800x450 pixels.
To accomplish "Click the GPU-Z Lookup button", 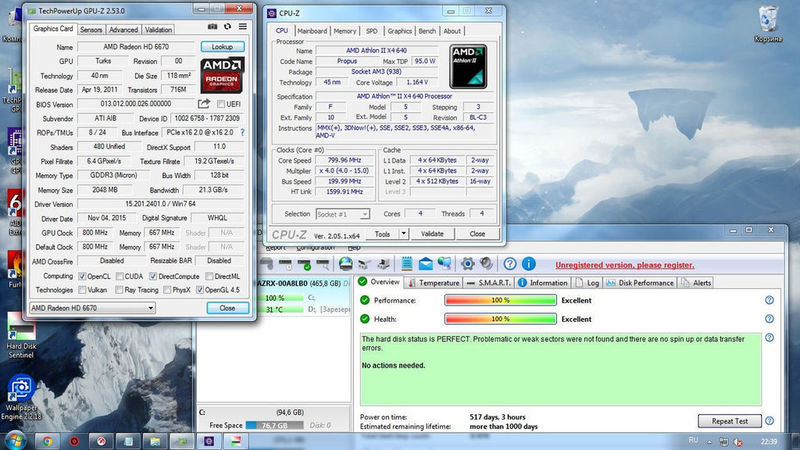I will (x=222, y=46).
